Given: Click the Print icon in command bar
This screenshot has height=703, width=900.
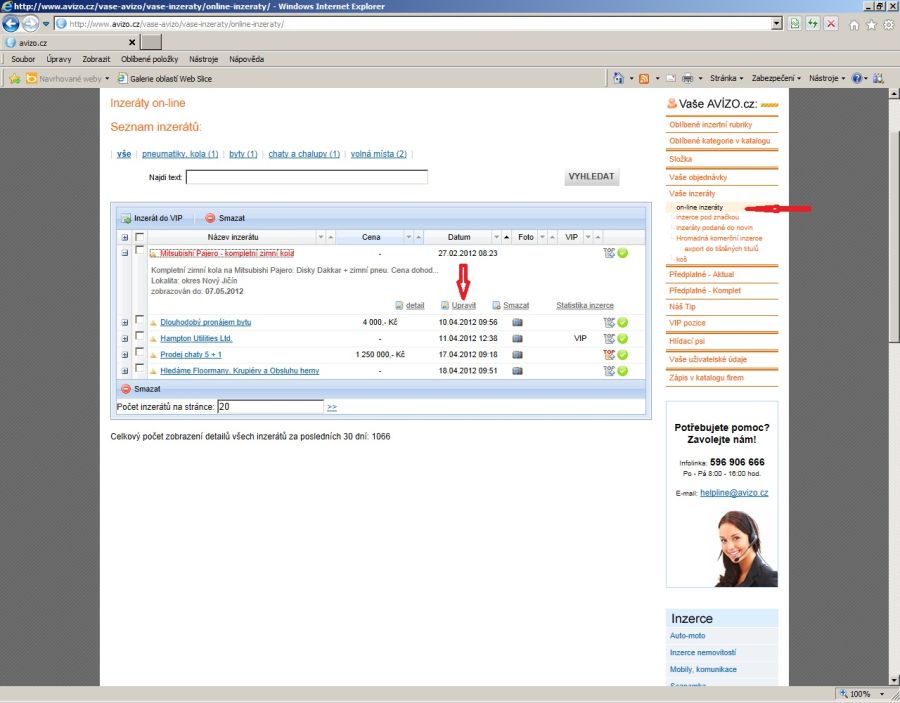Looking at the screenshot, I should pos(687,79).
